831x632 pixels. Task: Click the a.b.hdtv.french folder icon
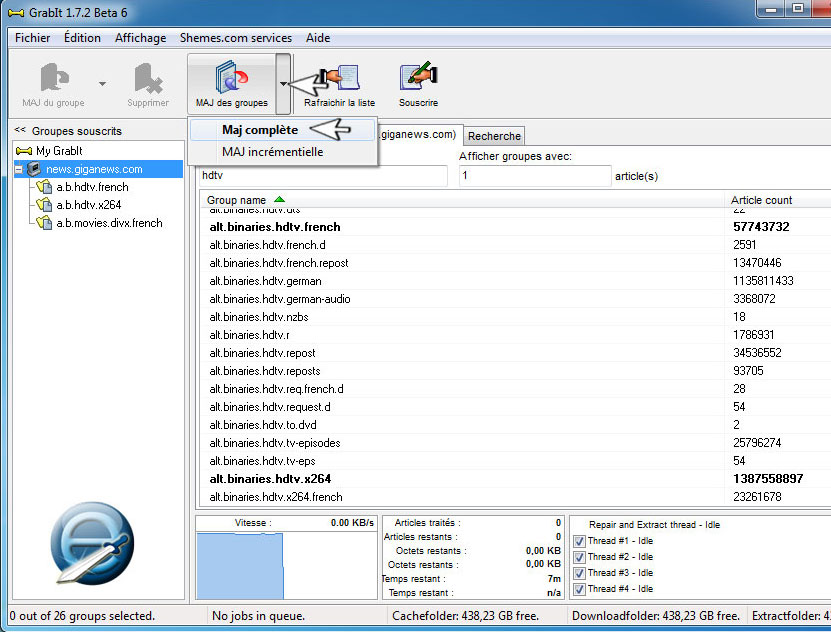44,186
